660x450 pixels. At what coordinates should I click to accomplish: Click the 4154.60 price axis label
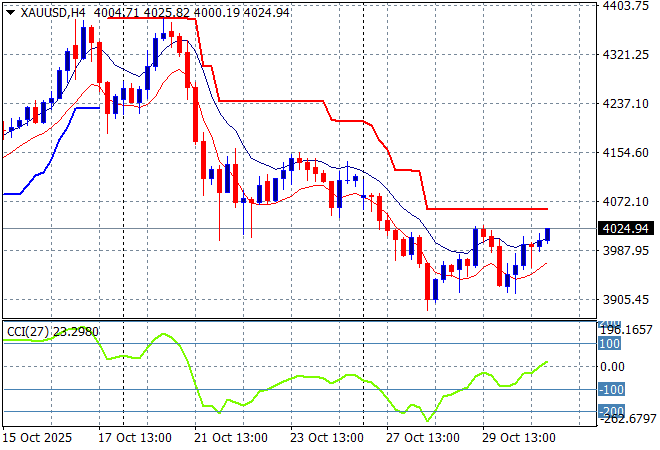tap(625, 152)
